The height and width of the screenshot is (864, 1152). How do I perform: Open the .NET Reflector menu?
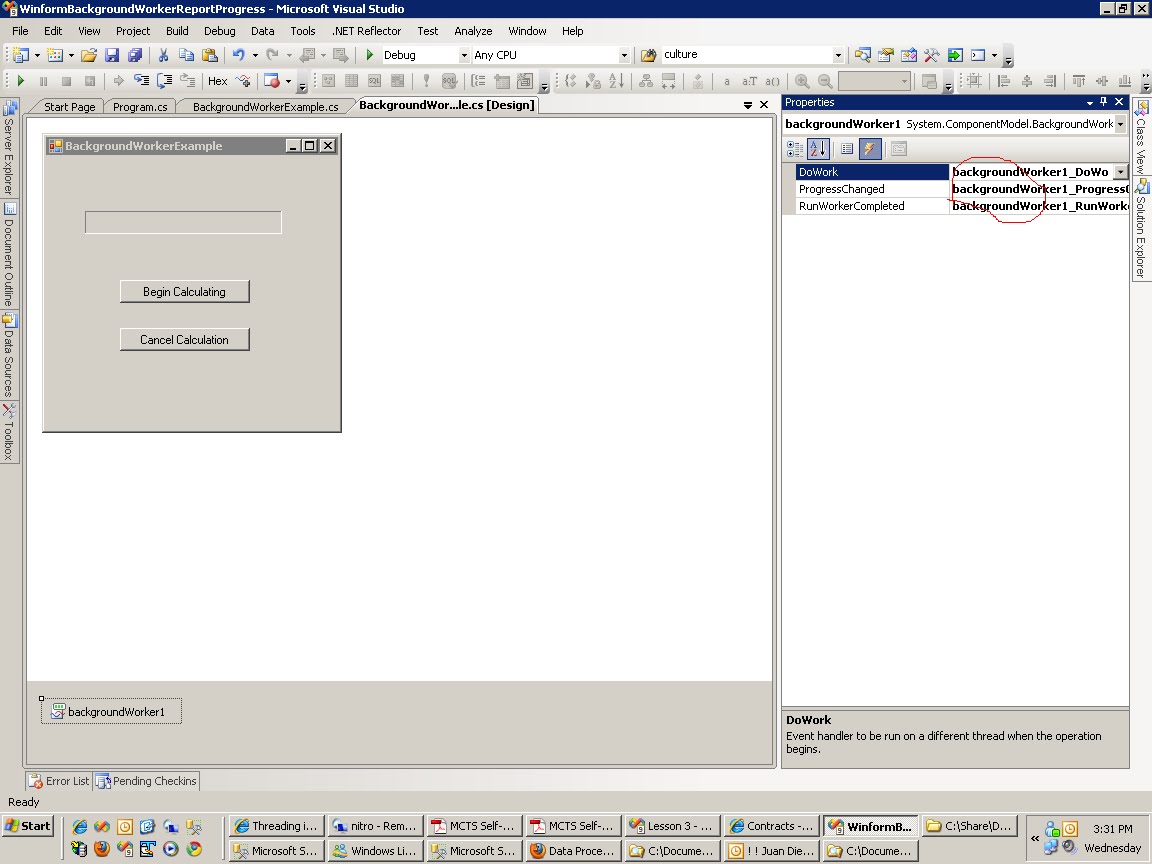367,31
